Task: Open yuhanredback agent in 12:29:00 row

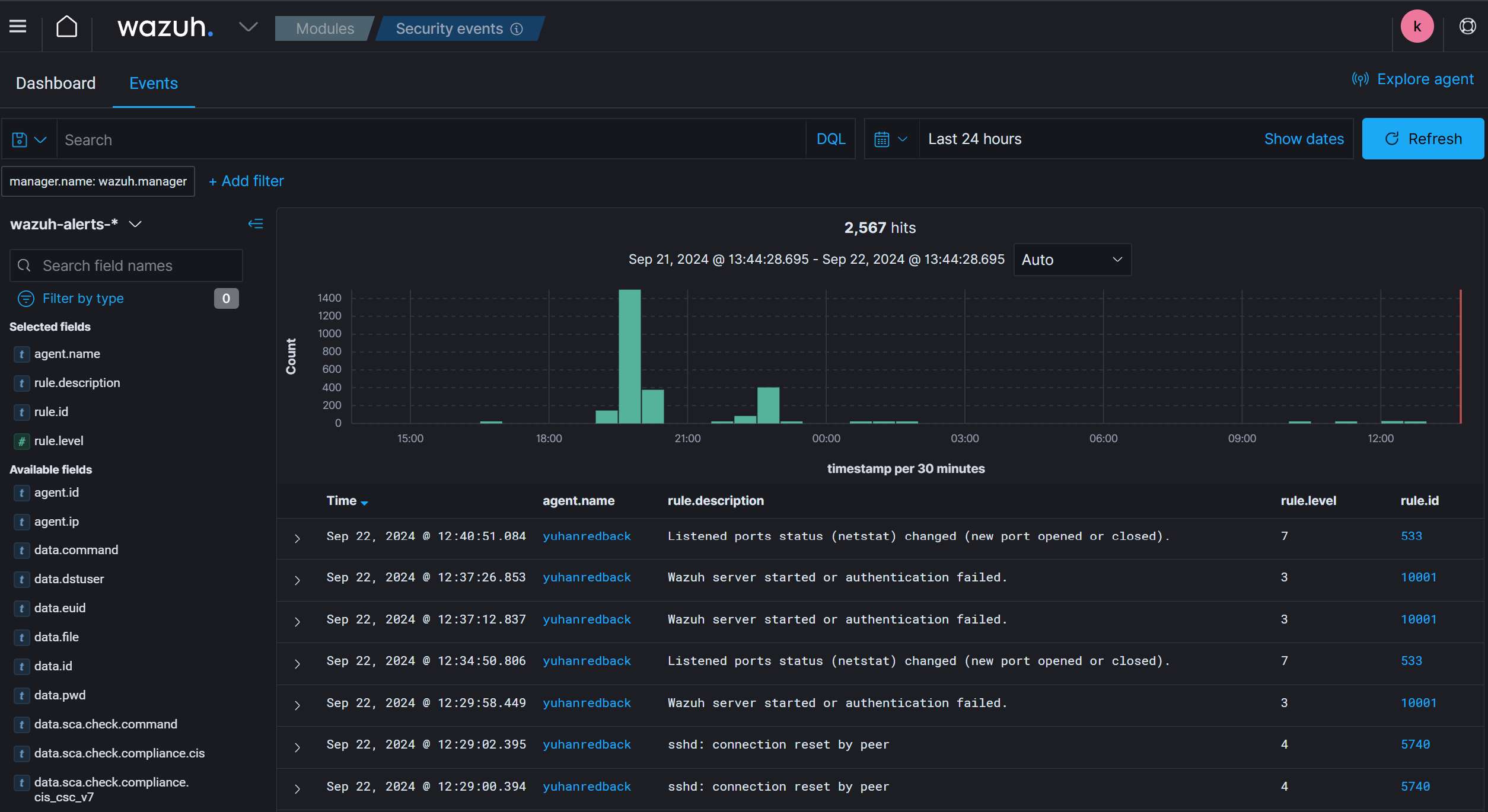Action: (x=587, y=787)
